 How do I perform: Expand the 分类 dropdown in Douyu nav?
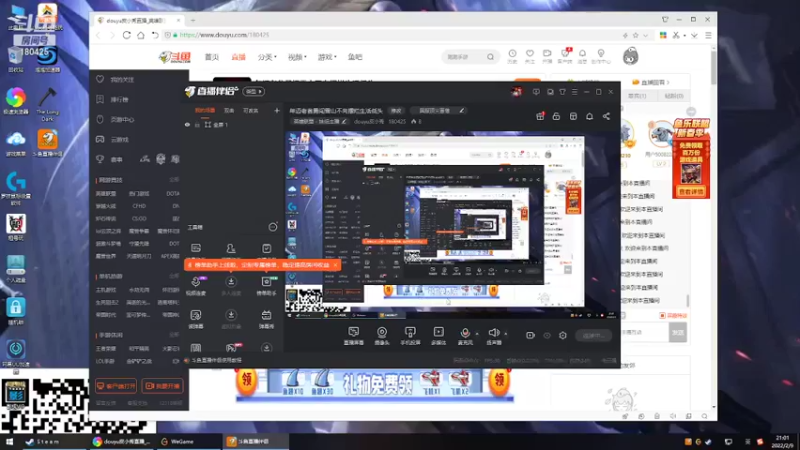click(267, 57)
